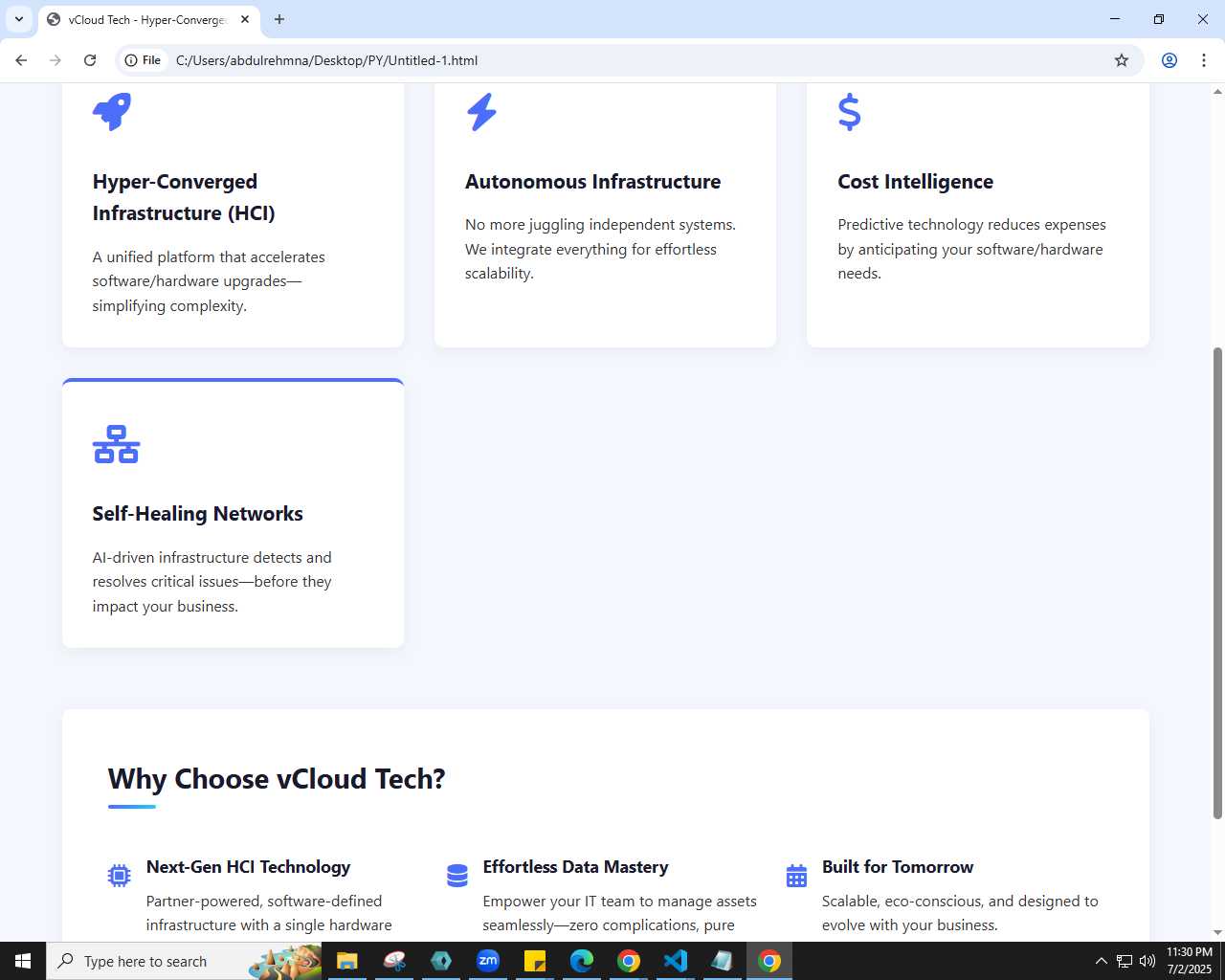Image resolution: width=1225 pixels, height=980 pixels.
Task: Click the Self-Healing Networks heading
Action: click(197, 514)
